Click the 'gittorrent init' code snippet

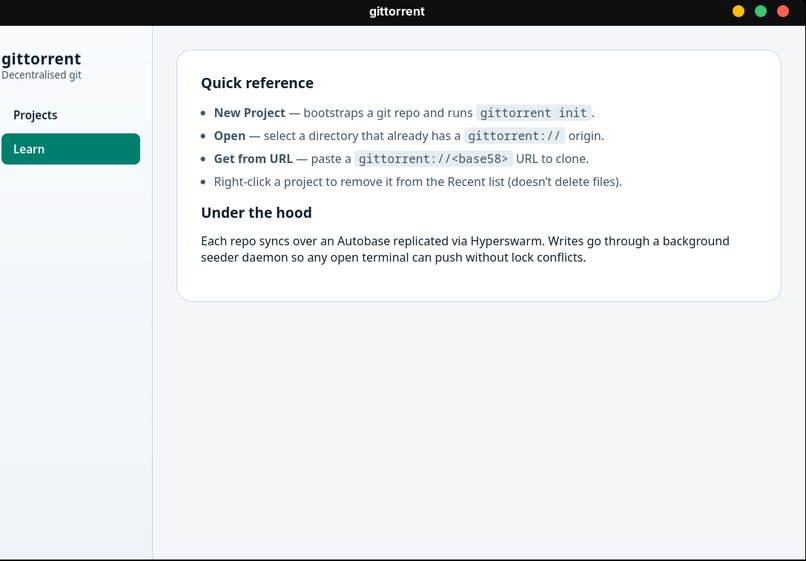pyautogui.click(x=534, y=113)
